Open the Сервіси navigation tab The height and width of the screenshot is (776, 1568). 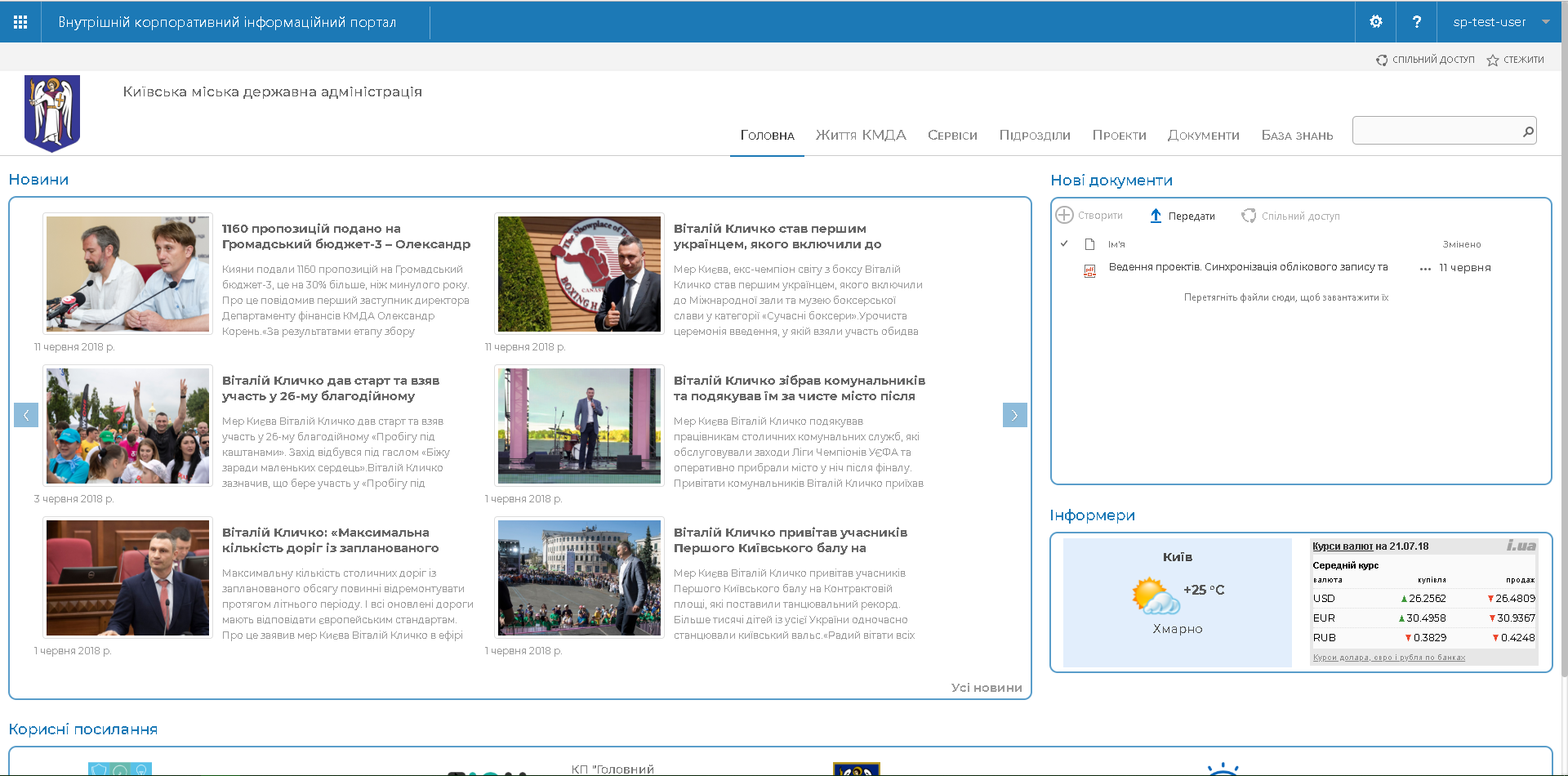[x=952, y=136]
